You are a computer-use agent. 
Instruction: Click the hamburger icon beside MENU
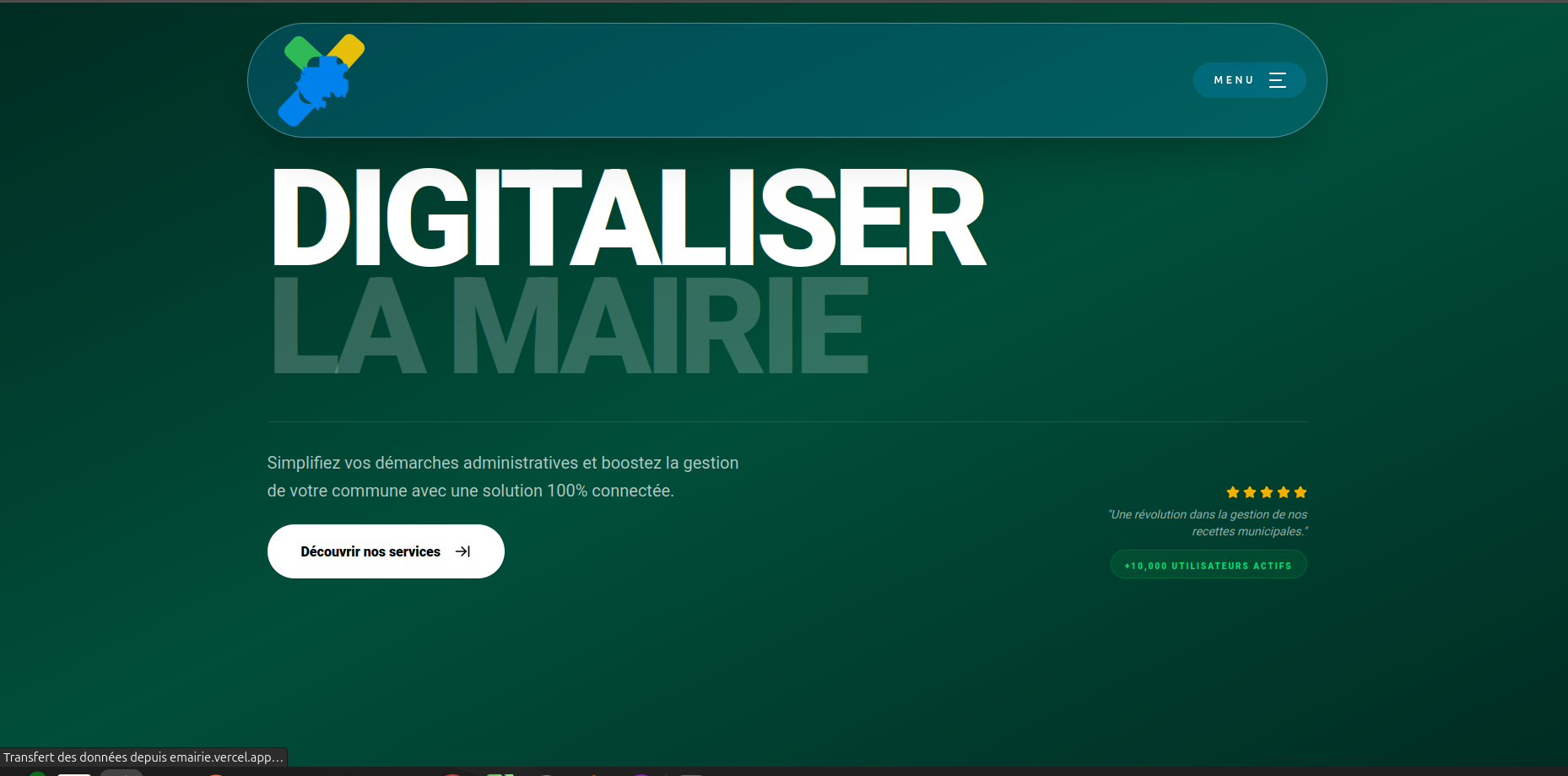[x=1277, y=79]
